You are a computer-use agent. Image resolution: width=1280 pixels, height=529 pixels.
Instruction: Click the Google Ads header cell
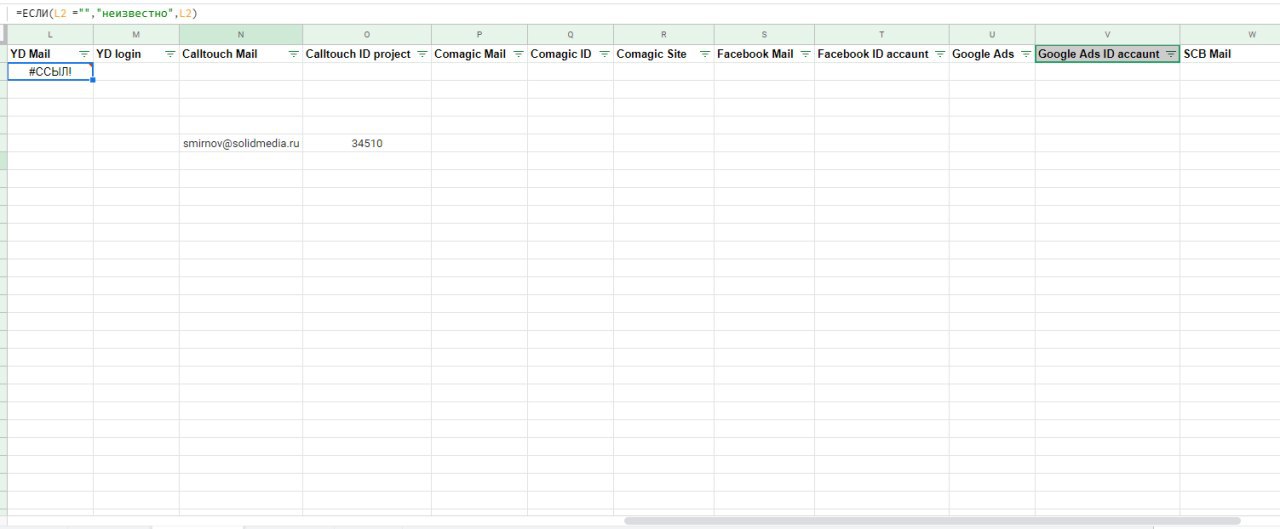tap(992, 54)
